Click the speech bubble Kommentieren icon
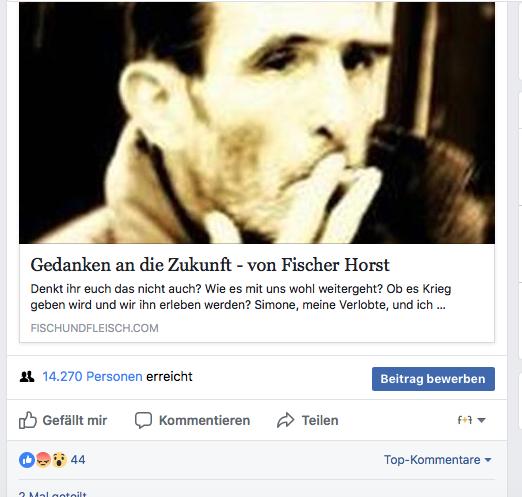Viewport: 522px width, 497px height. pyautogui.click(x=143, y=420)
